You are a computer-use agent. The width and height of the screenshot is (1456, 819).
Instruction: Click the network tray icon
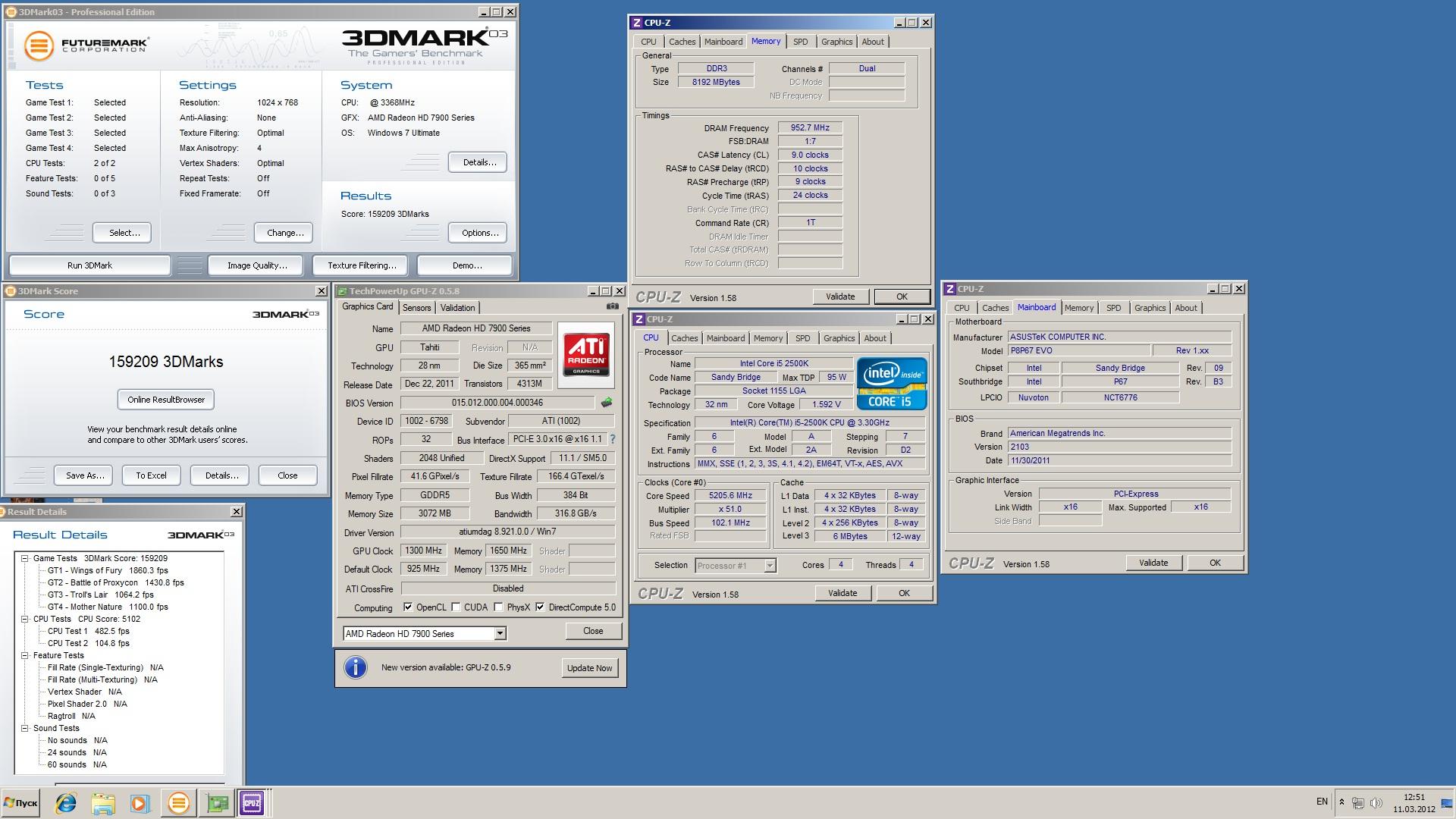coord(1358,802)
